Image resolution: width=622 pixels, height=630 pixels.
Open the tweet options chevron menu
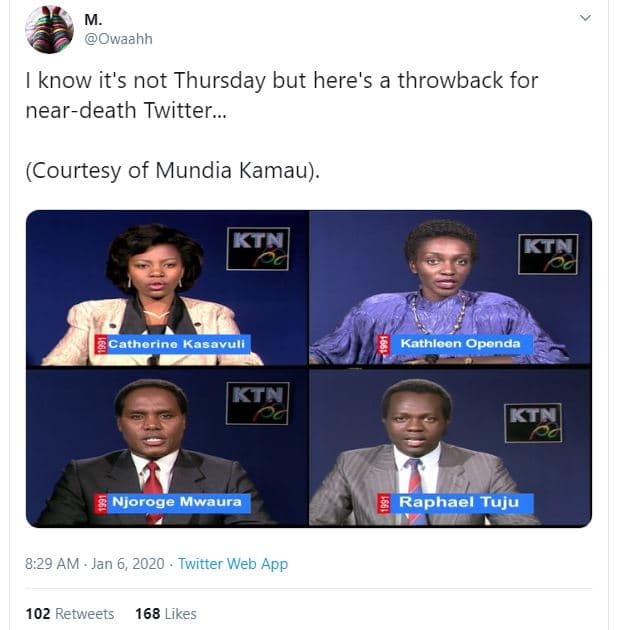pos(586,18)
